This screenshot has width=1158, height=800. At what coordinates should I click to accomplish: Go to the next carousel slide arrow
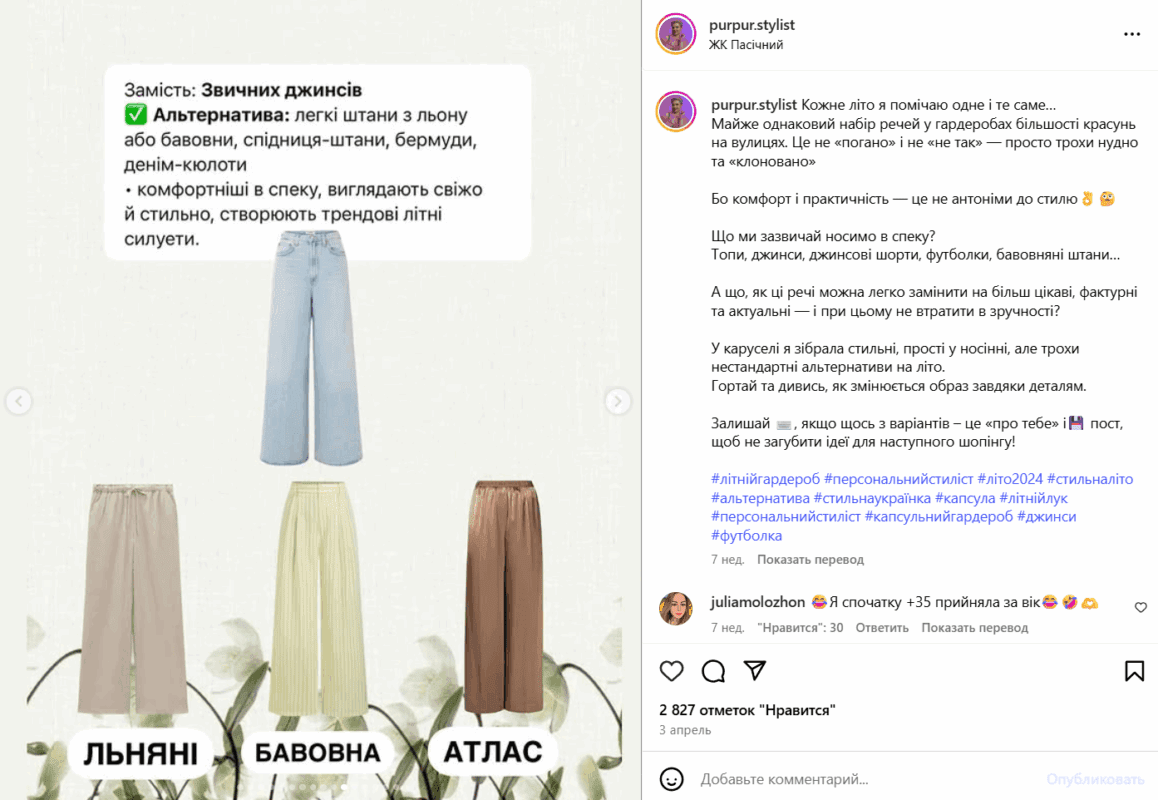pyautogui.click(x=617, y=401)
